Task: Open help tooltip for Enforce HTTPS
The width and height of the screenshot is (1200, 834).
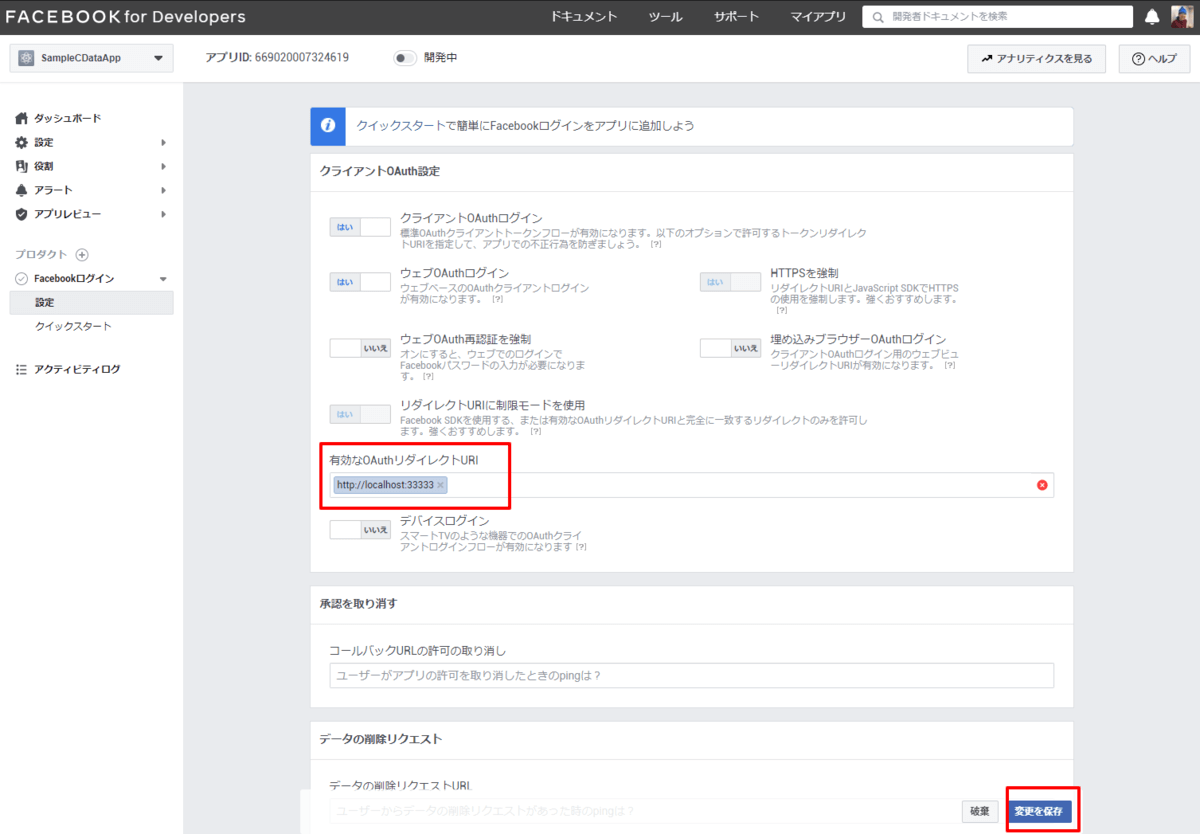Action: coord(782,310)
